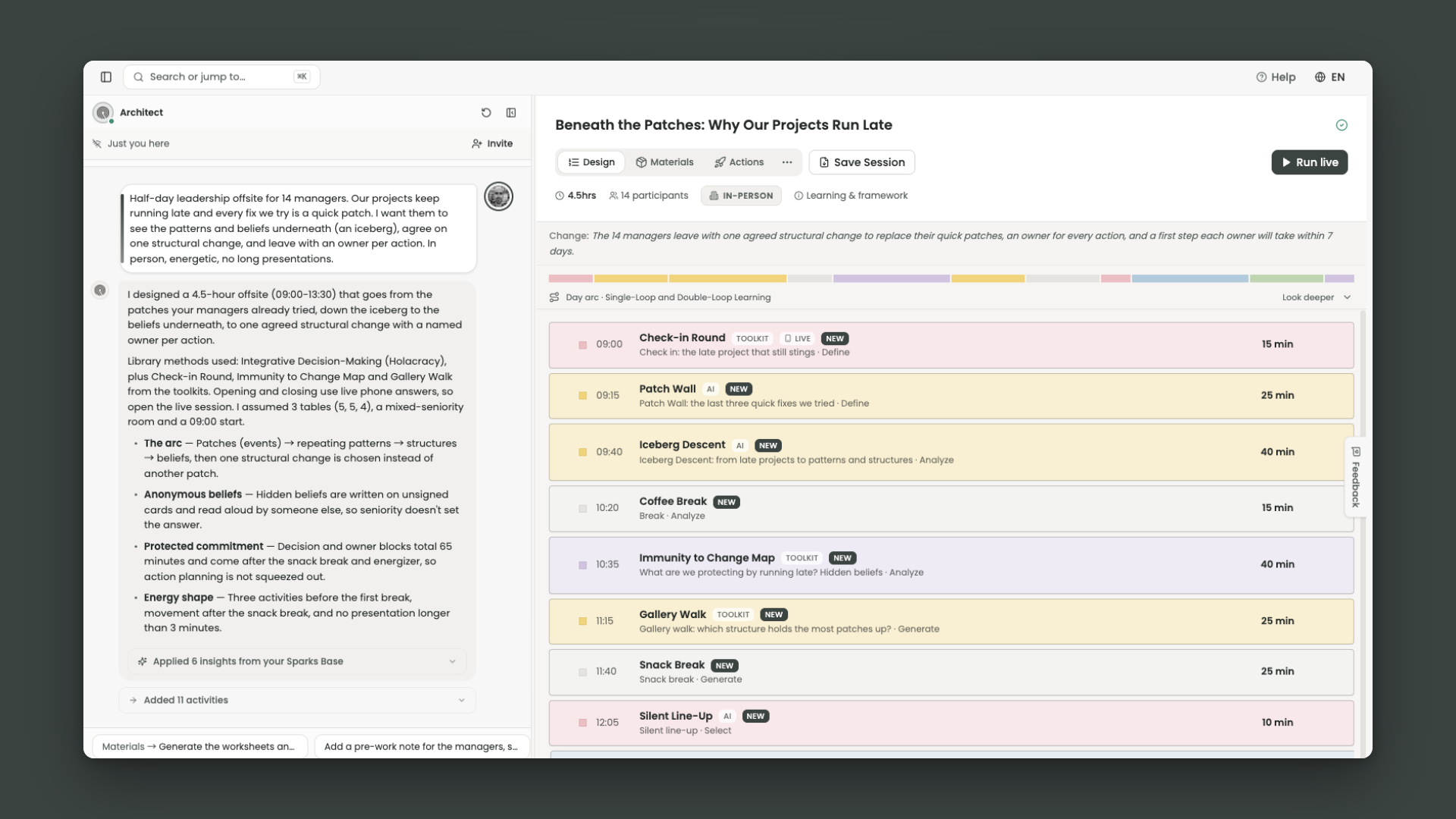Toggle the Silent Line-Up color marker
This screenshot has height=819, width=1456.
click(x=582, y=723)
